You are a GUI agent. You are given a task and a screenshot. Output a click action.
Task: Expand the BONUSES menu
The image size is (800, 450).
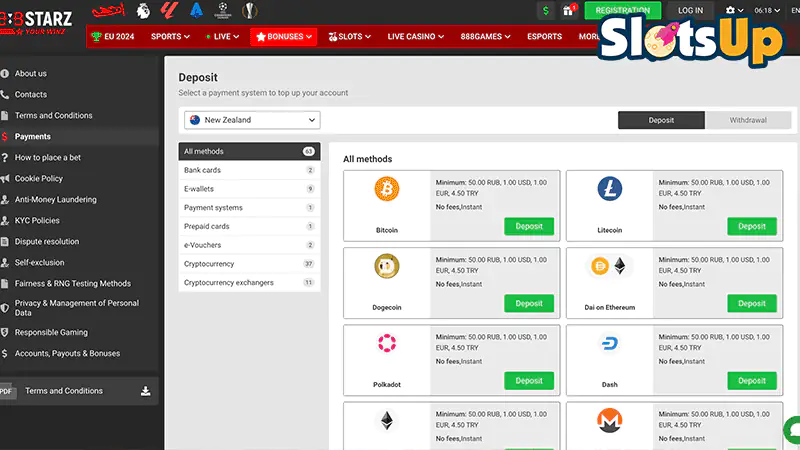[x=284, y=37]
